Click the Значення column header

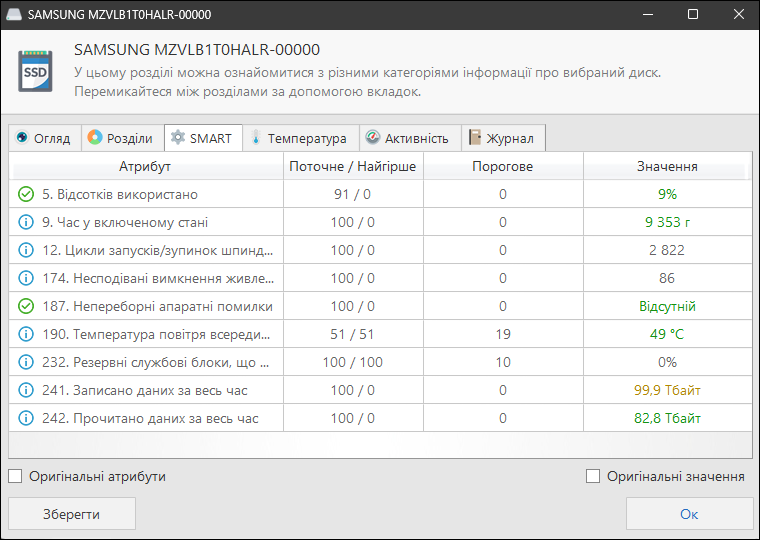coord(667,166)
